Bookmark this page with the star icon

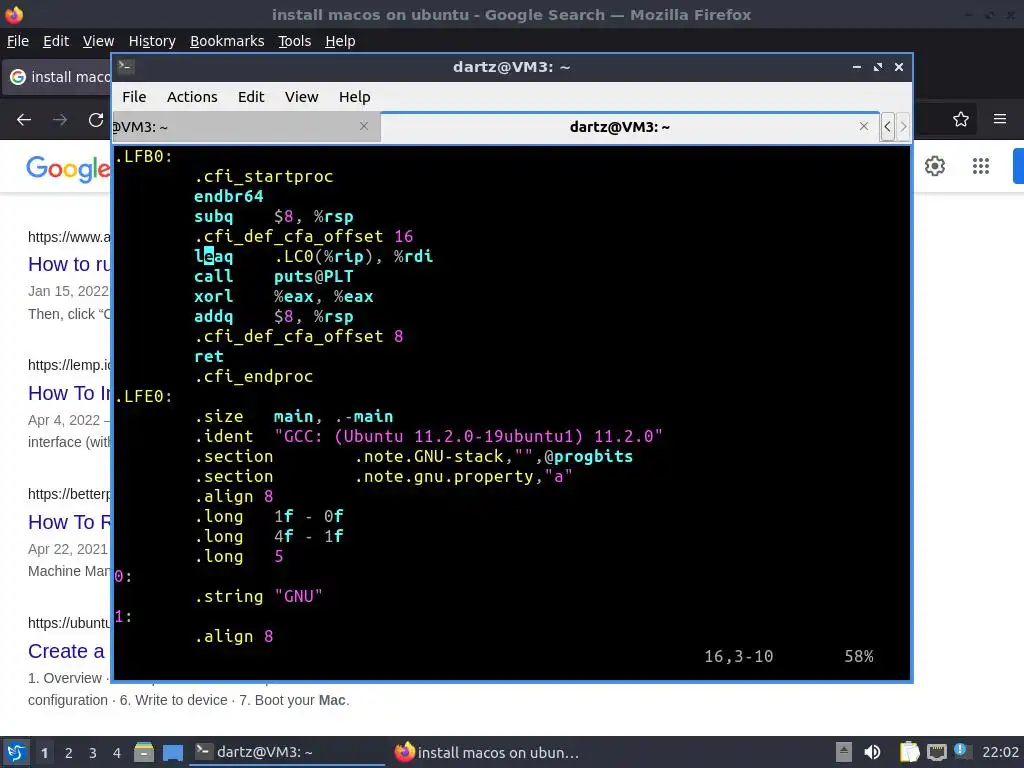(961, 120)
